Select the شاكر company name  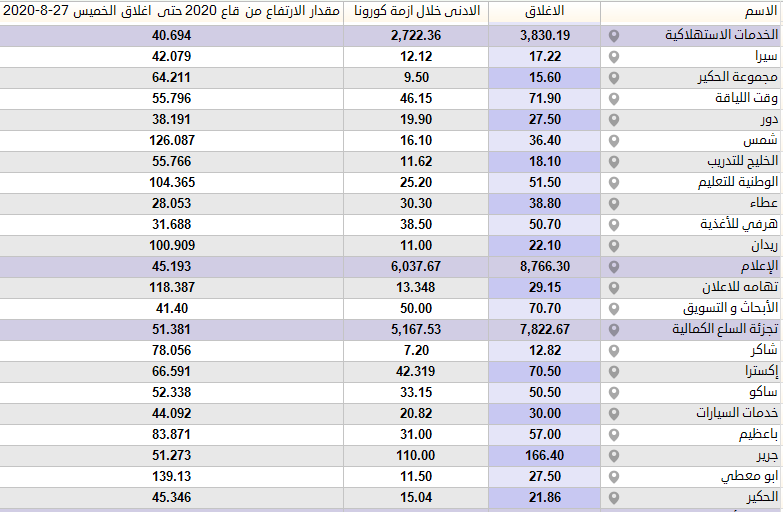click(764, 350)
